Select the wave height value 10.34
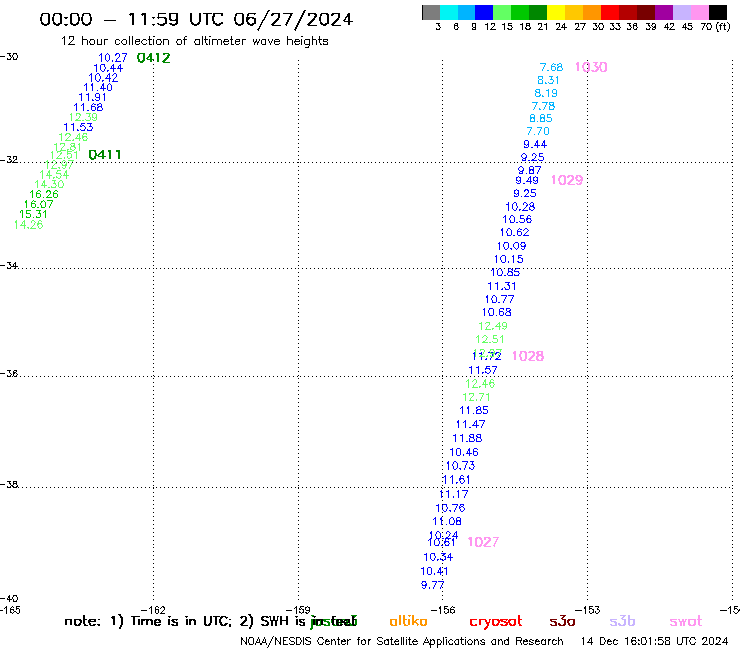Screen dimensions: 740x650 coord(438,557)
